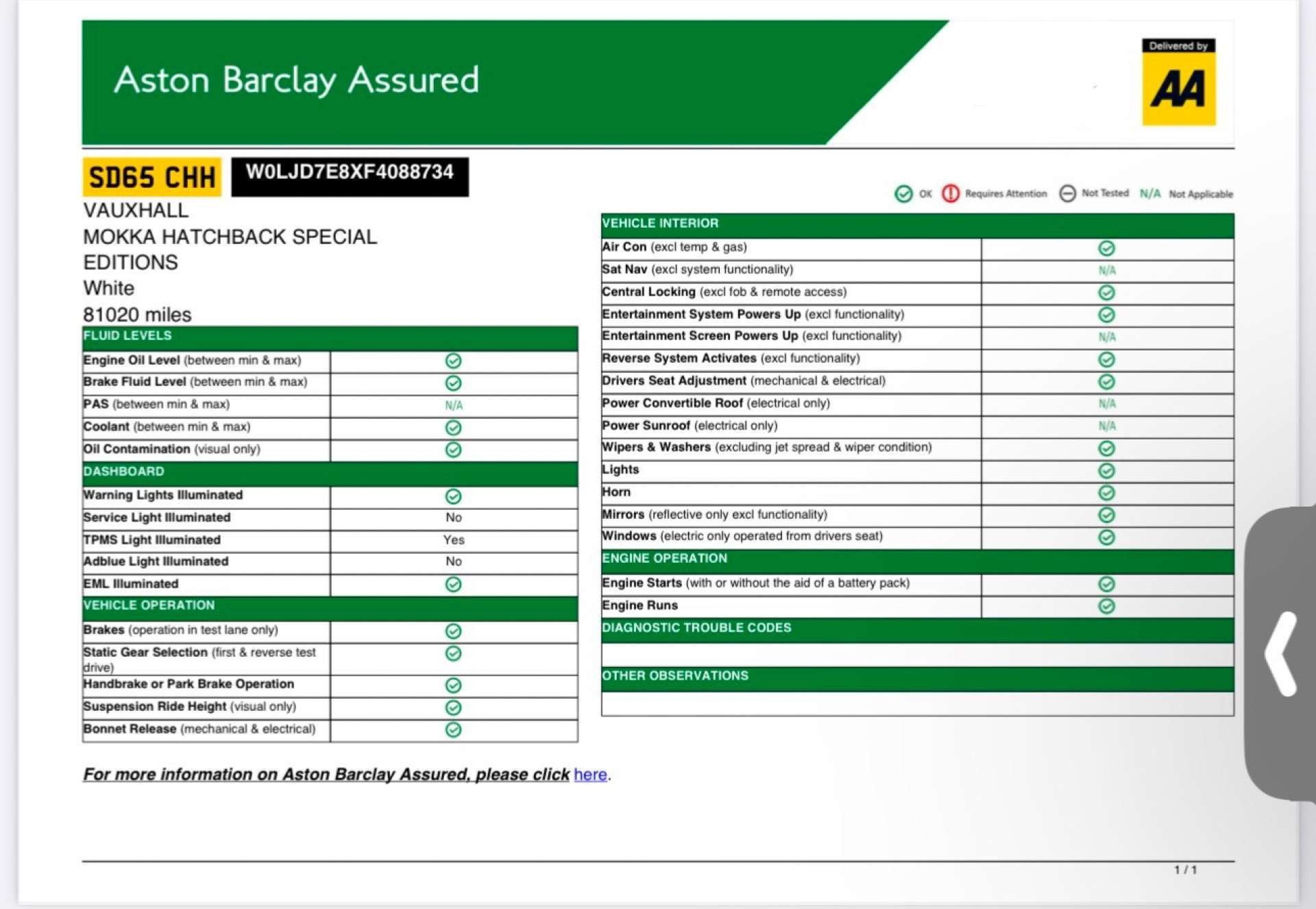Click the SD65 CHH registration plate
The height and width of the screenshot is (909, 1316).
pos(152,177)
